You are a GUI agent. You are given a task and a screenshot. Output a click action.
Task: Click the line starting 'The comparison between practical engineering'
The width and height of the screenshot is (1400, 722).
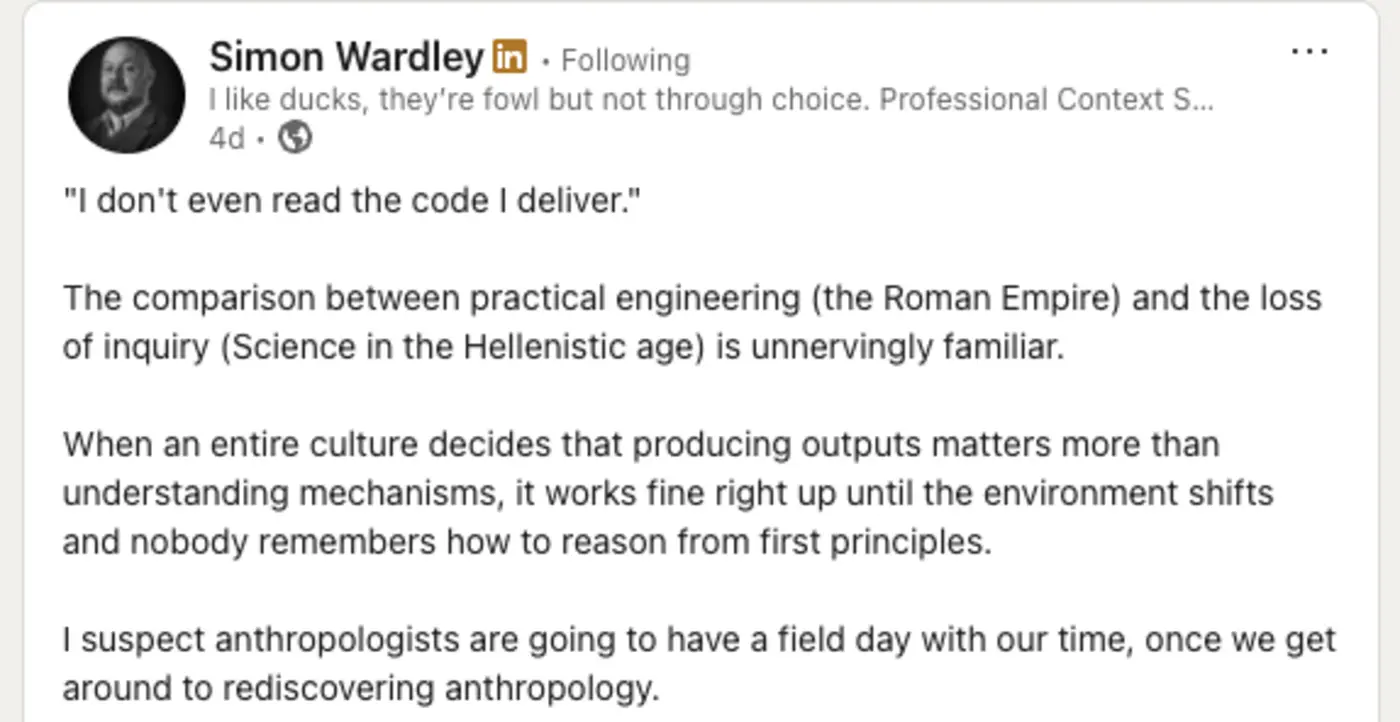[400, 298]
